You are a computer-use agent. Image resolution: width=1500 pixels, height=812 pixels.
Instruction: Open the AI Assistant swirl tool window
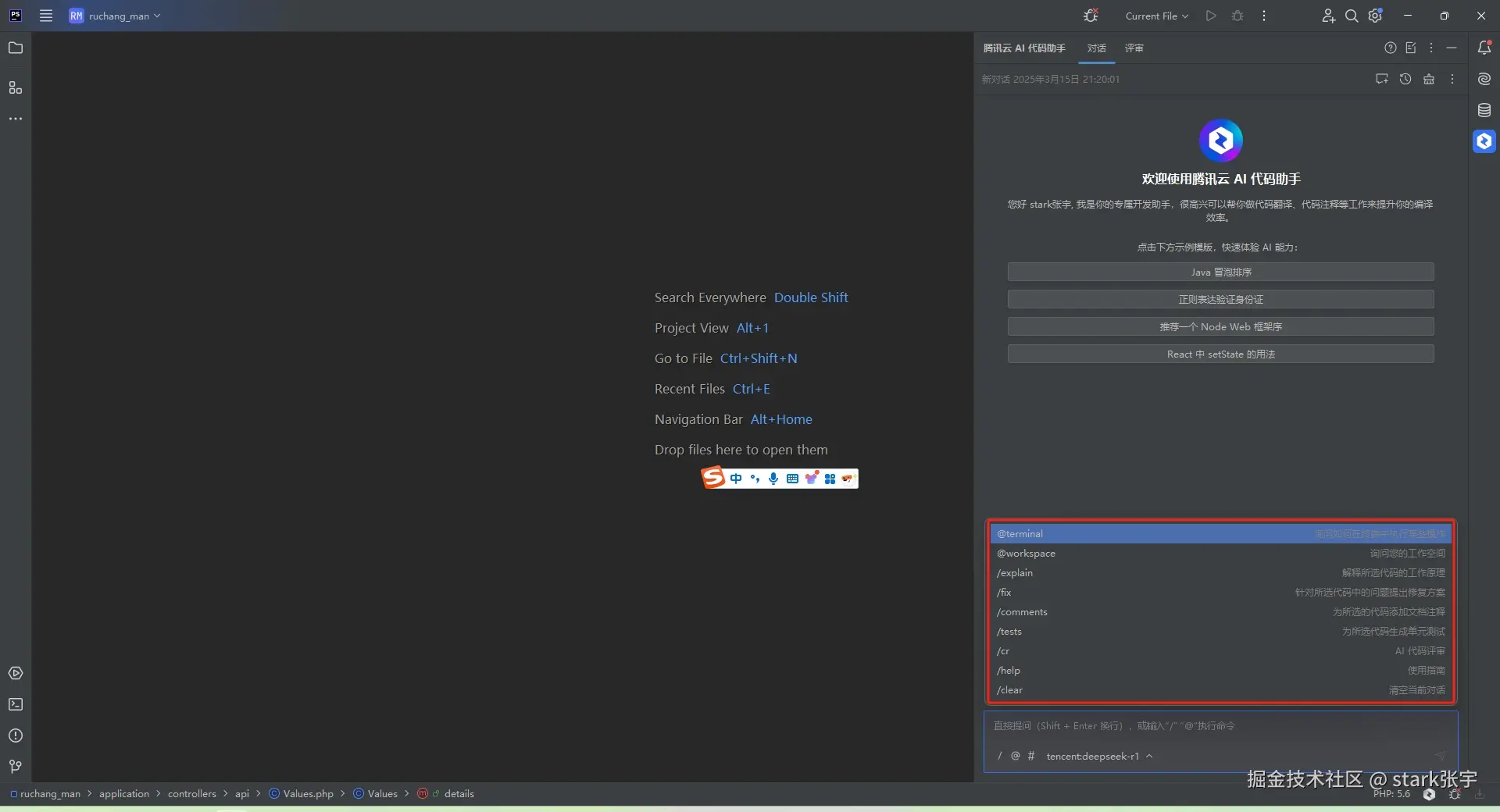(x=1484, y=79)
